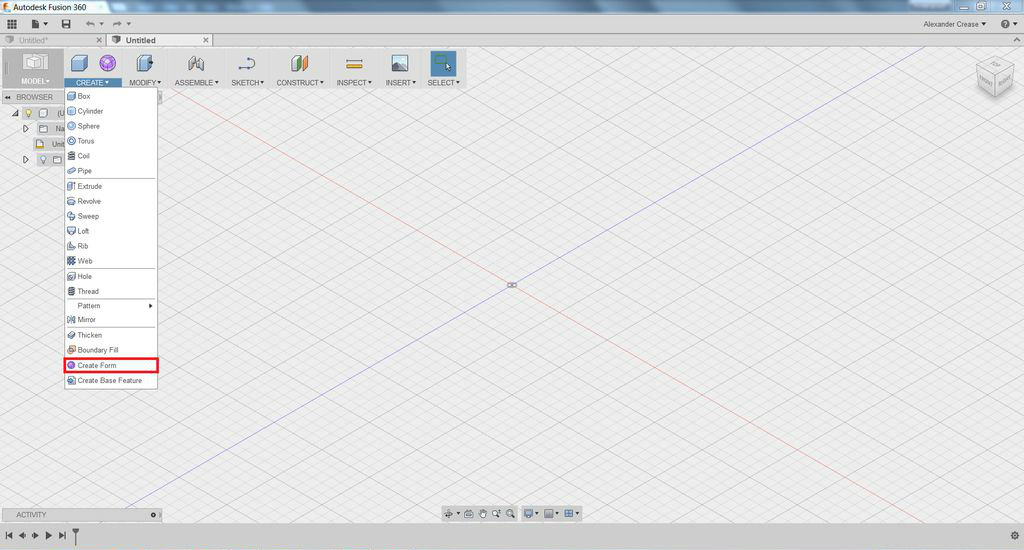
Task: Choose Box from the Create menu
Action: click(111, 96)
